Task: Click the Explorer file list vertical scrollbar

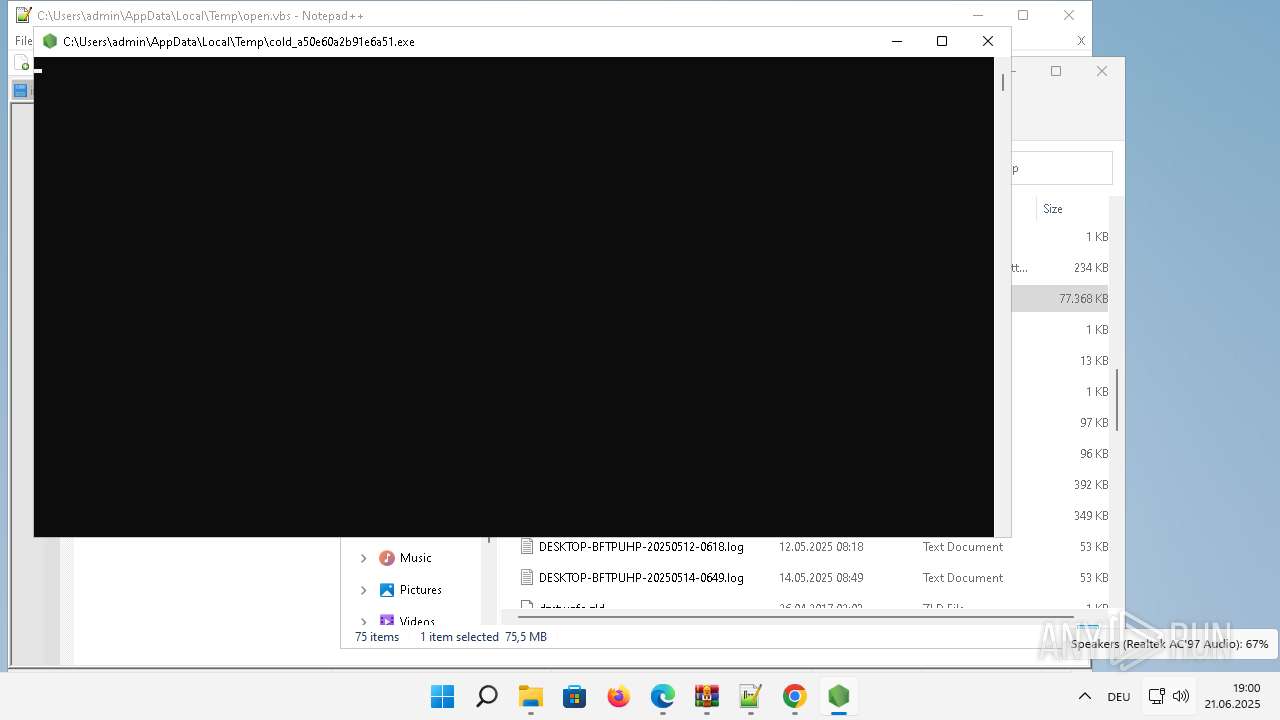Action: click(x=1117, y=400)
